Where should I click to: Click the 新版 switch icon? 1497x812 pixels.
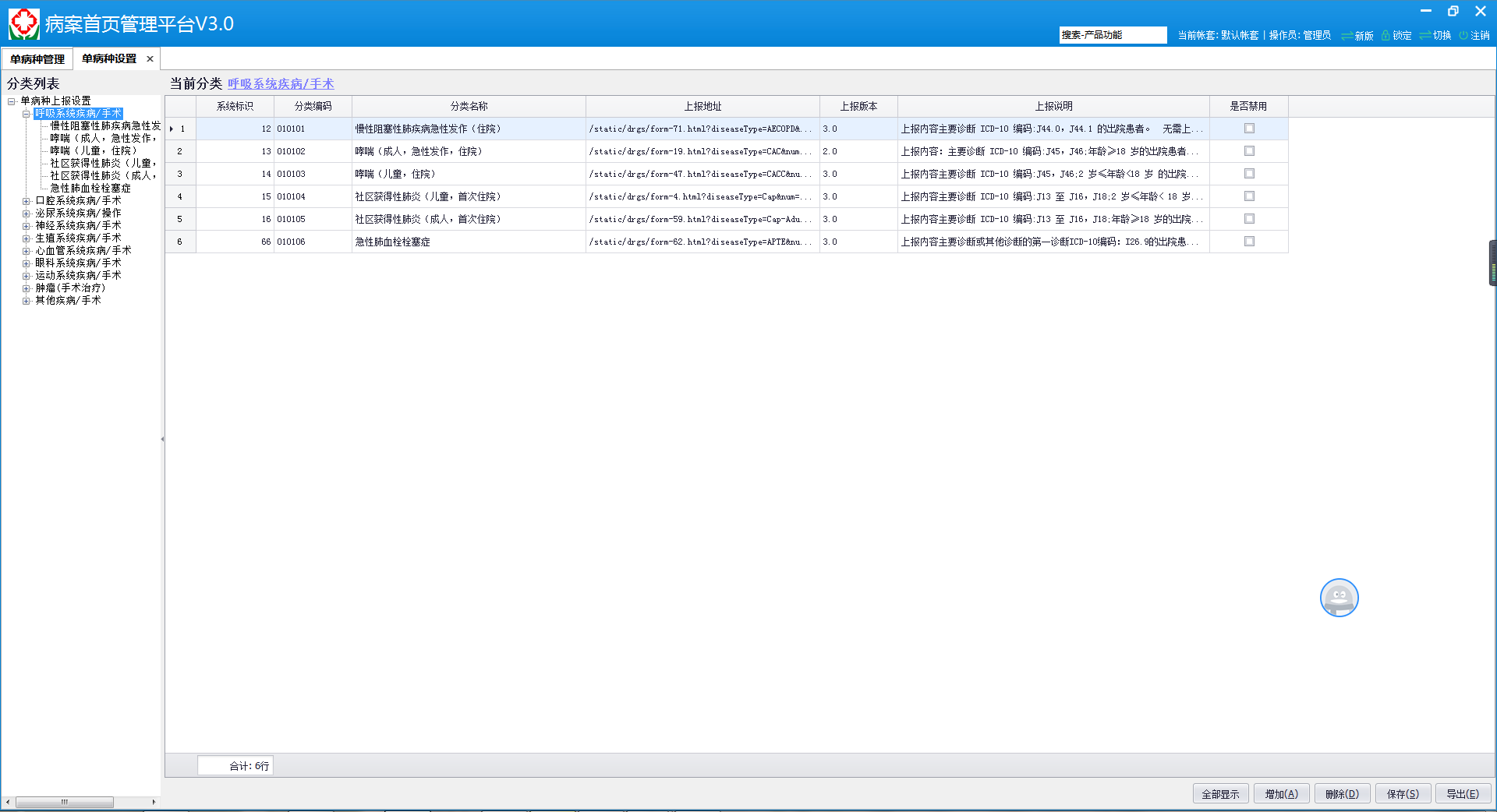tap(1347, 36)
